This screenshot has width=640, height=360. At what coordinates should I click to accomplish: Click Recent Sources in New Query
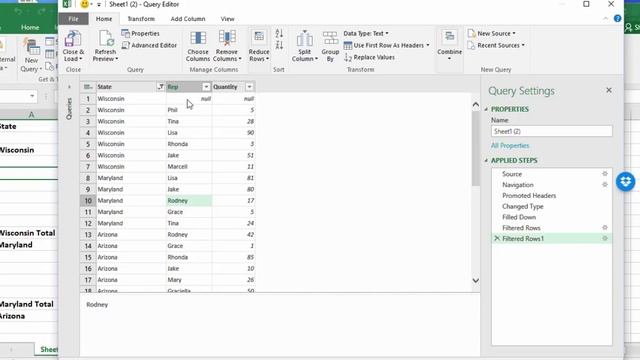pyautogui.click(x=496, y=45)
